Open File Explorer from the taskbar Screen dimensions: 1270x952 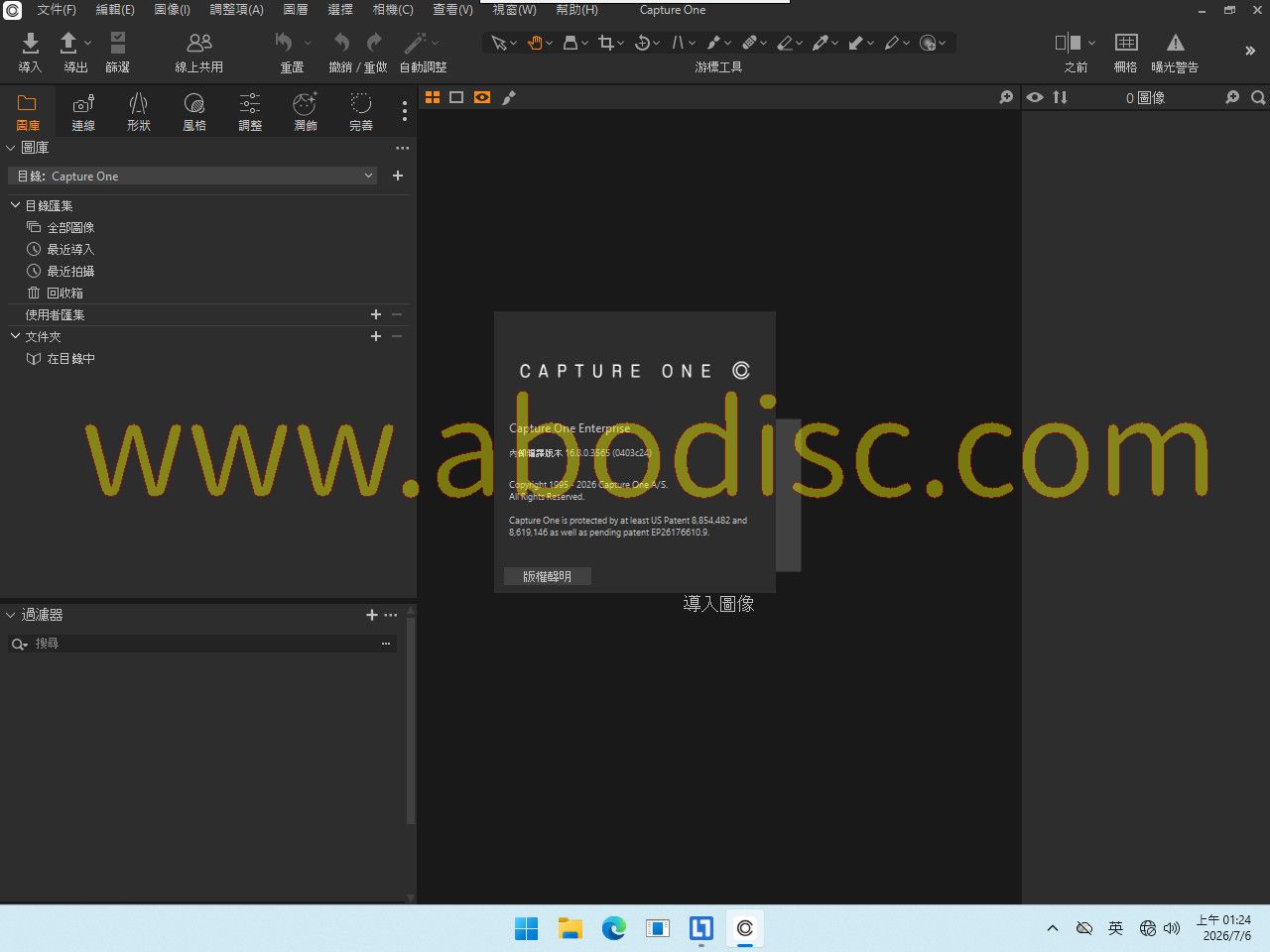[x=571, y=928]
